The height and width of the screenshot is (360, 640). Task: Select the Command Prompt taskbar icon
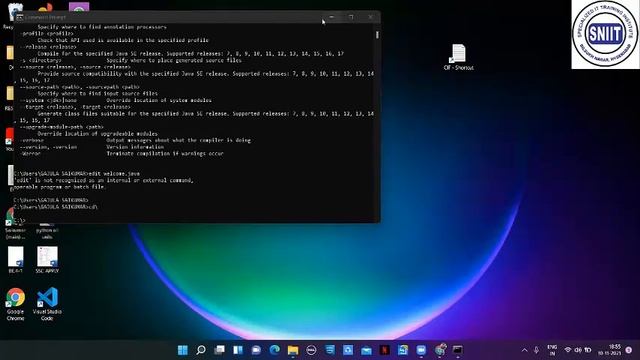pyautogui.click(x=458, y=350)
